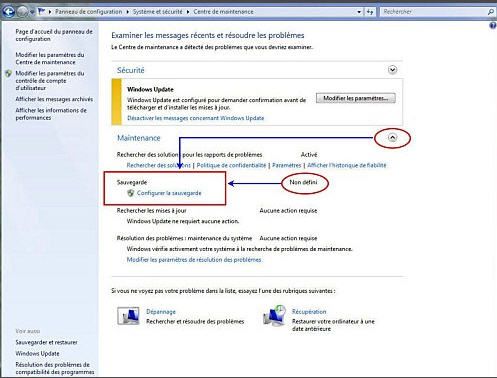Open 'Résolution des problèmes de compatibilité des programmes'

pyautogui.click(x=55, y=368)
